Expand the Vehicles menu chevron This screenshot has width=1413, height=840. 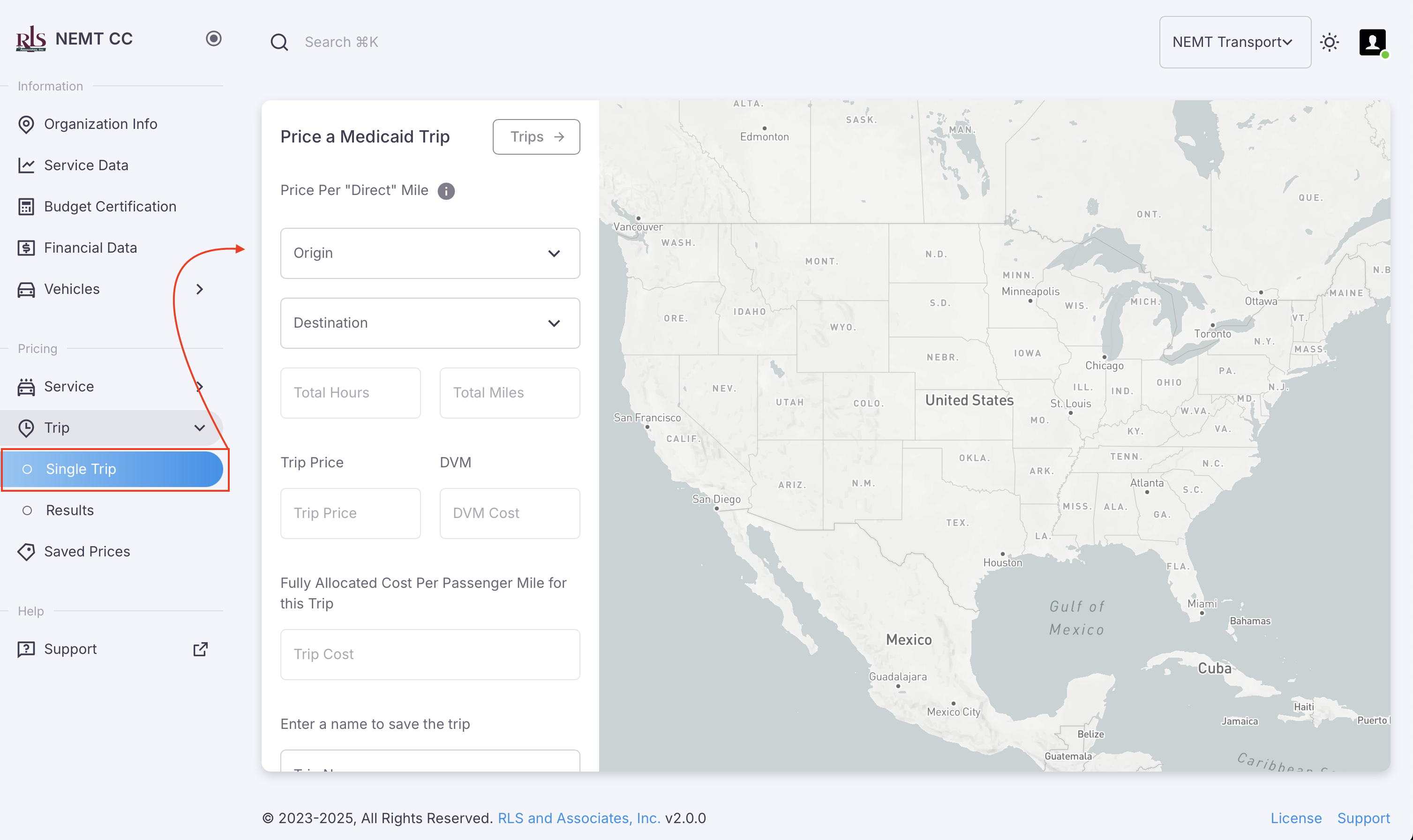coord(199,289)
